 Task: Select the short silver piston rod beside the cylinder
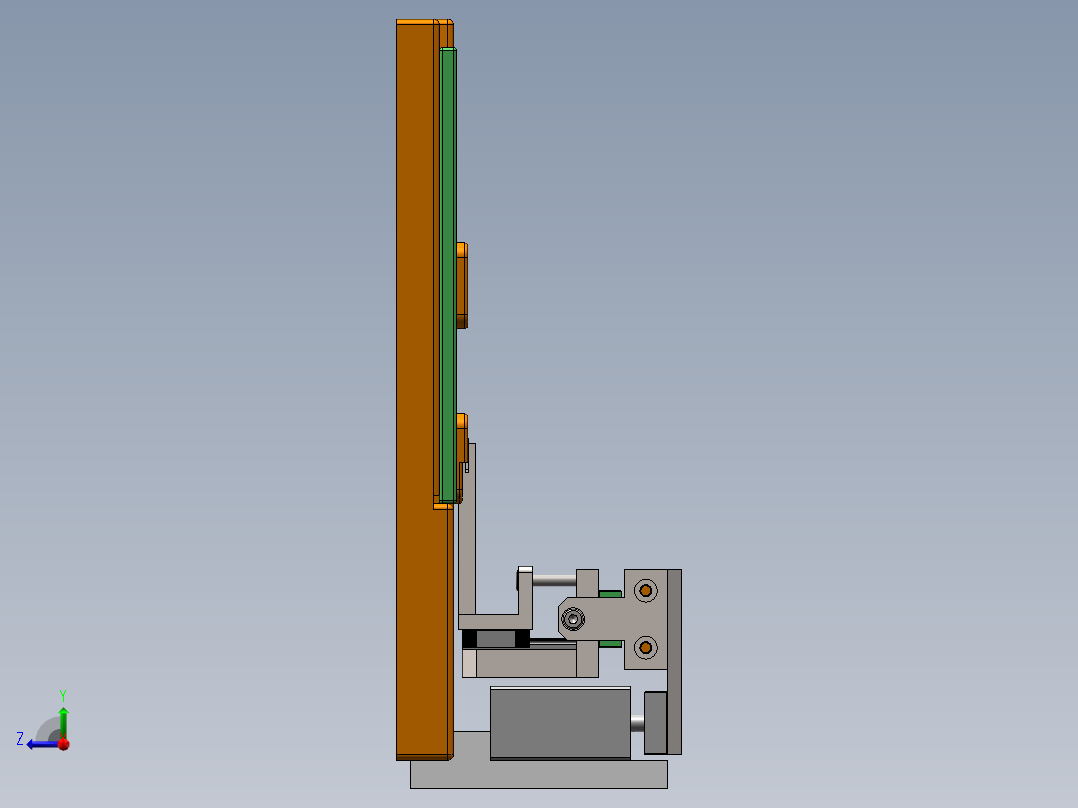point(637,723)
